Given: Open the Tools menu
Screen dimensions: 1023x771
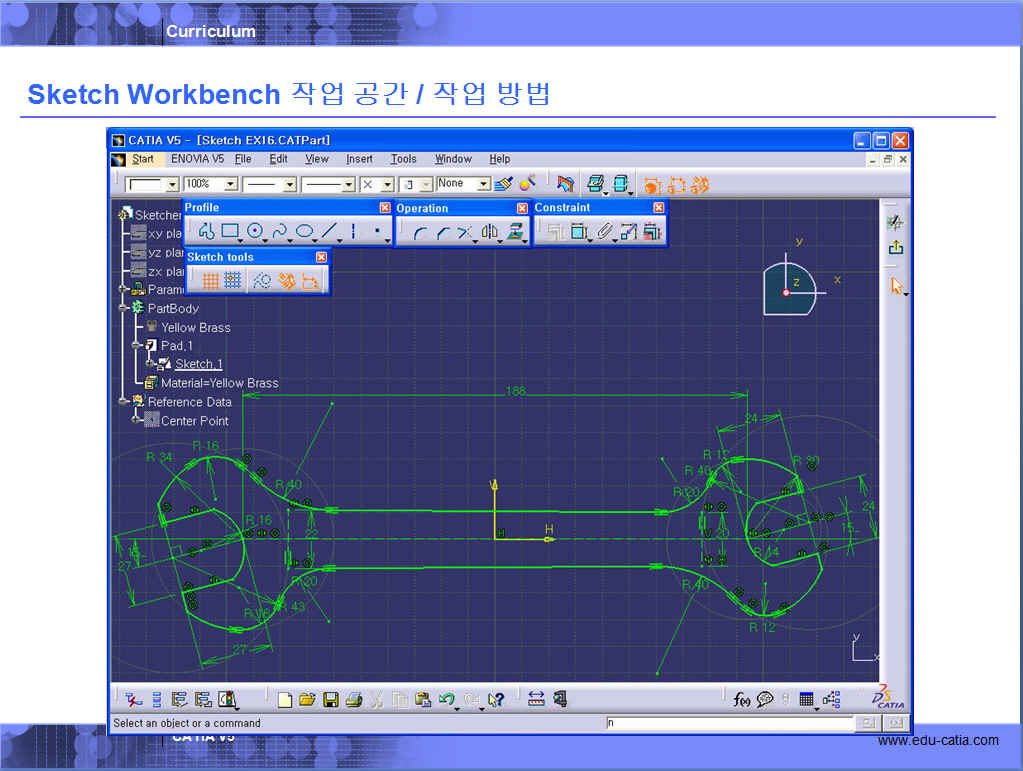Looking at the screenshot, I should 403,159.
